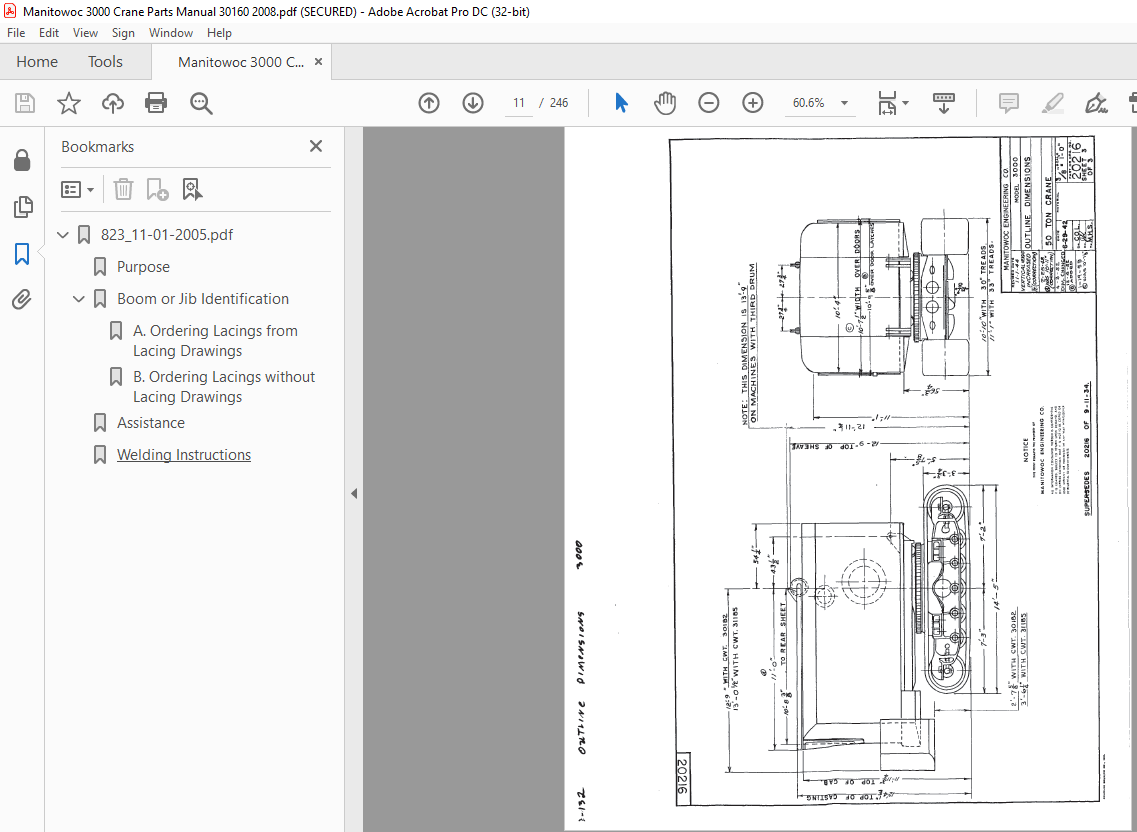Image resolution: width=1137 pixels, height=832 pixels.
Task: Open fit page options dropdown arrow
Action: 905,103
